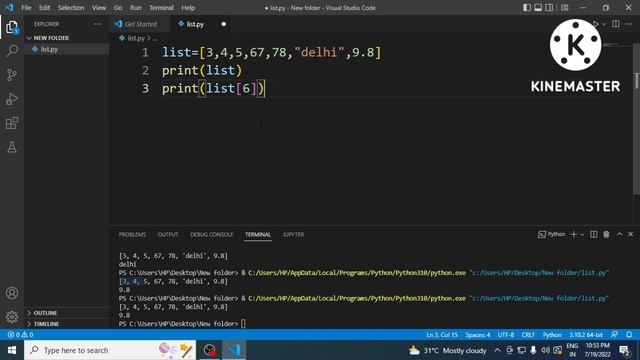640x360 pixels.
Task: Select list.py in the Explorer tree
Action: click(x=49, y=49)
